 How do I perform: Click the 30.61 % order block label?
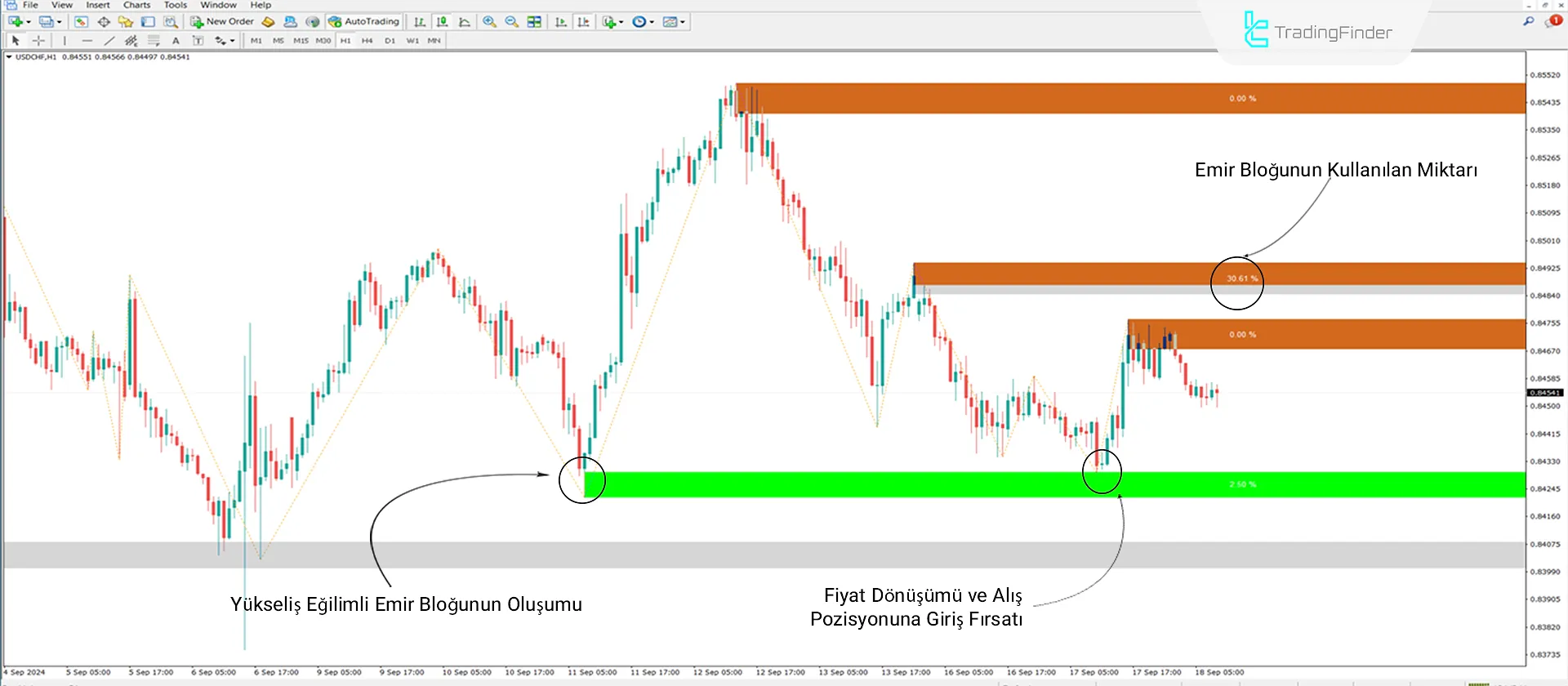[x=1242, y=278]
